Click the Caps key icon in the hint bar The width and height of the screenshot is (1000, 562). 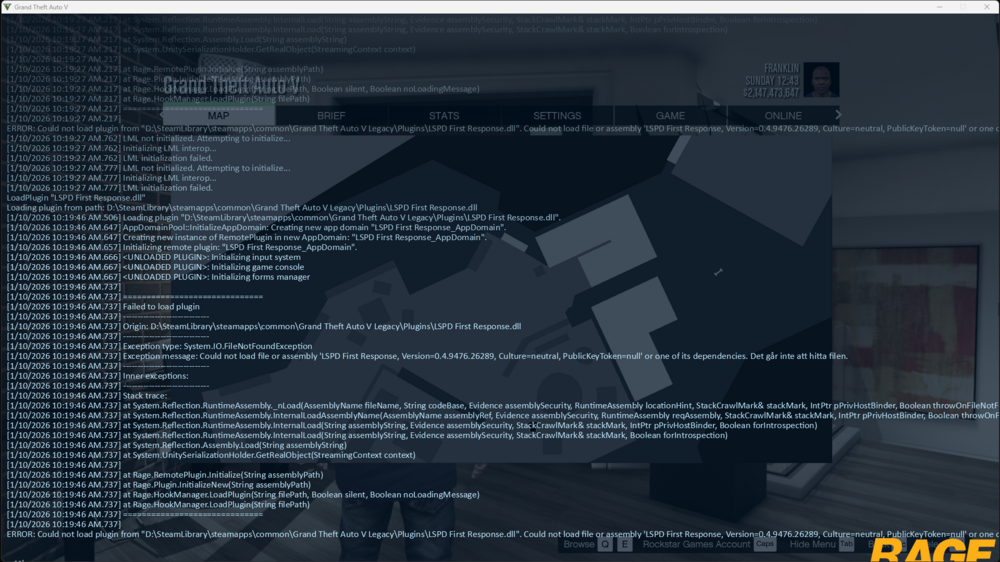(765, 544)
